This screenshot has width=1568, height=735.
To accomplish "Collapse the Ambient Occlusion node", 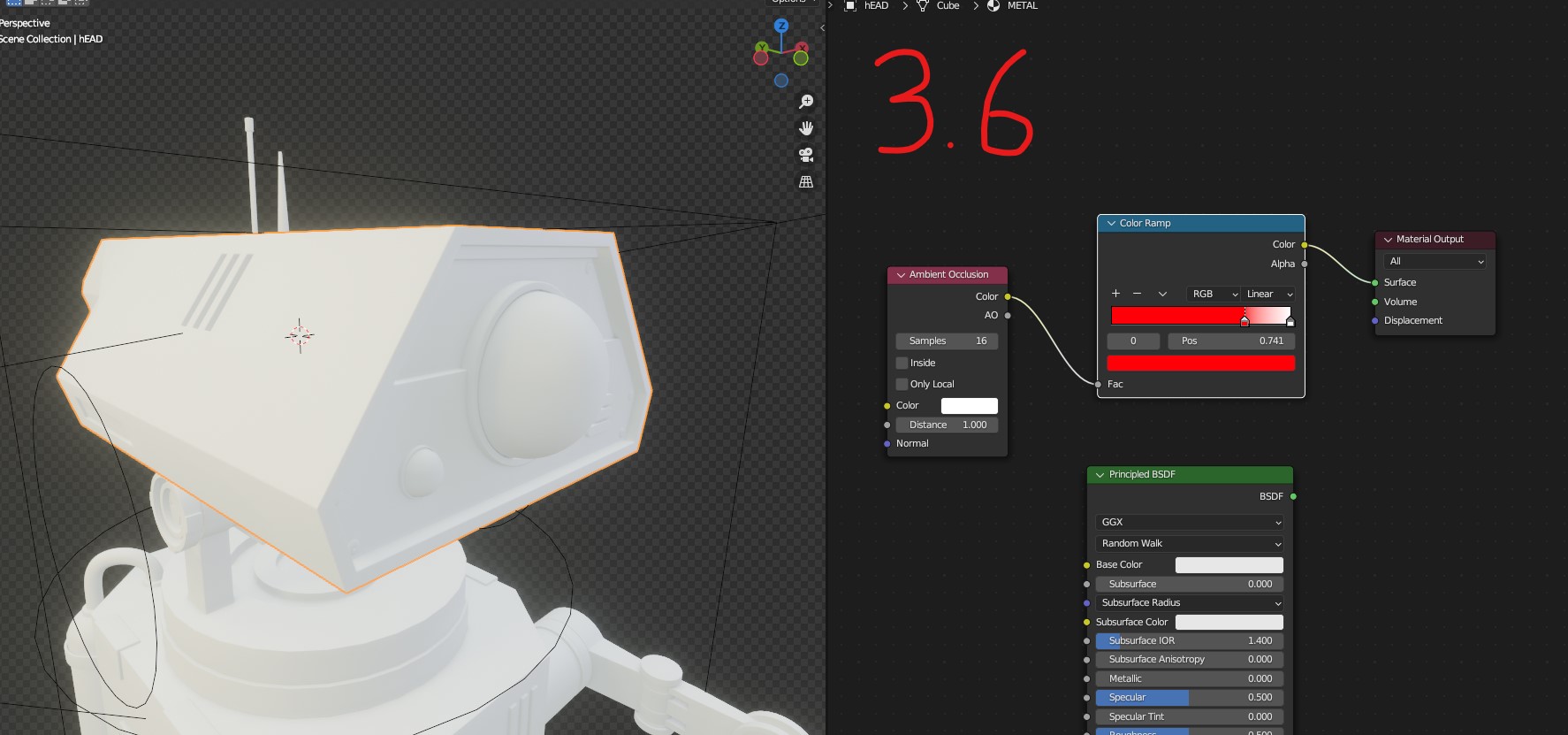I will (x=901, y=275).
